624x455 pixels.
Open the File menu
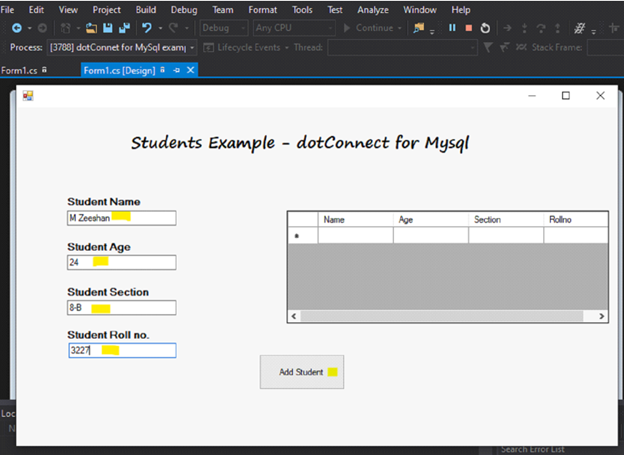(x=7, y=10)
